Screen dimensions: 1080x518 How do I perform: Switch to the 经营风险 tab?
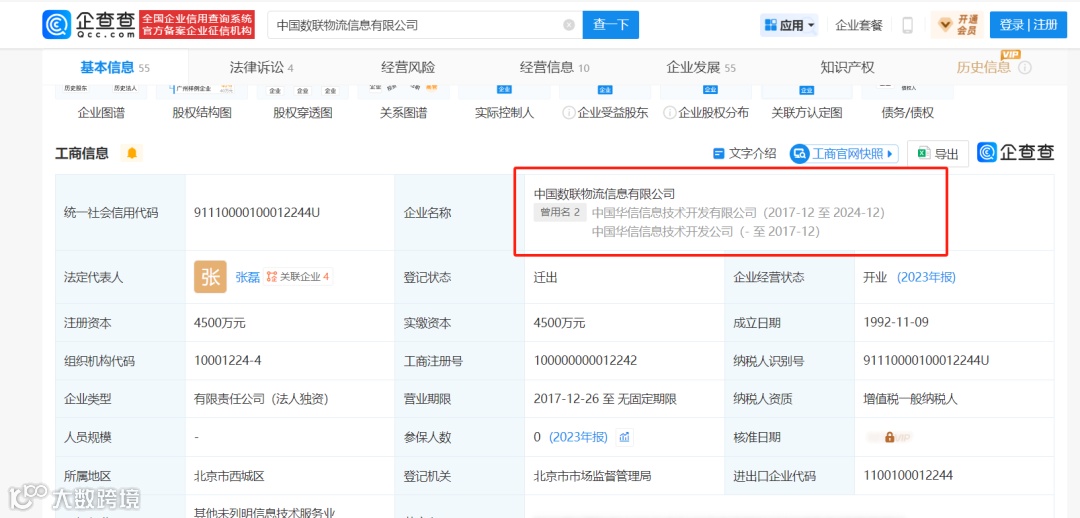408,68
